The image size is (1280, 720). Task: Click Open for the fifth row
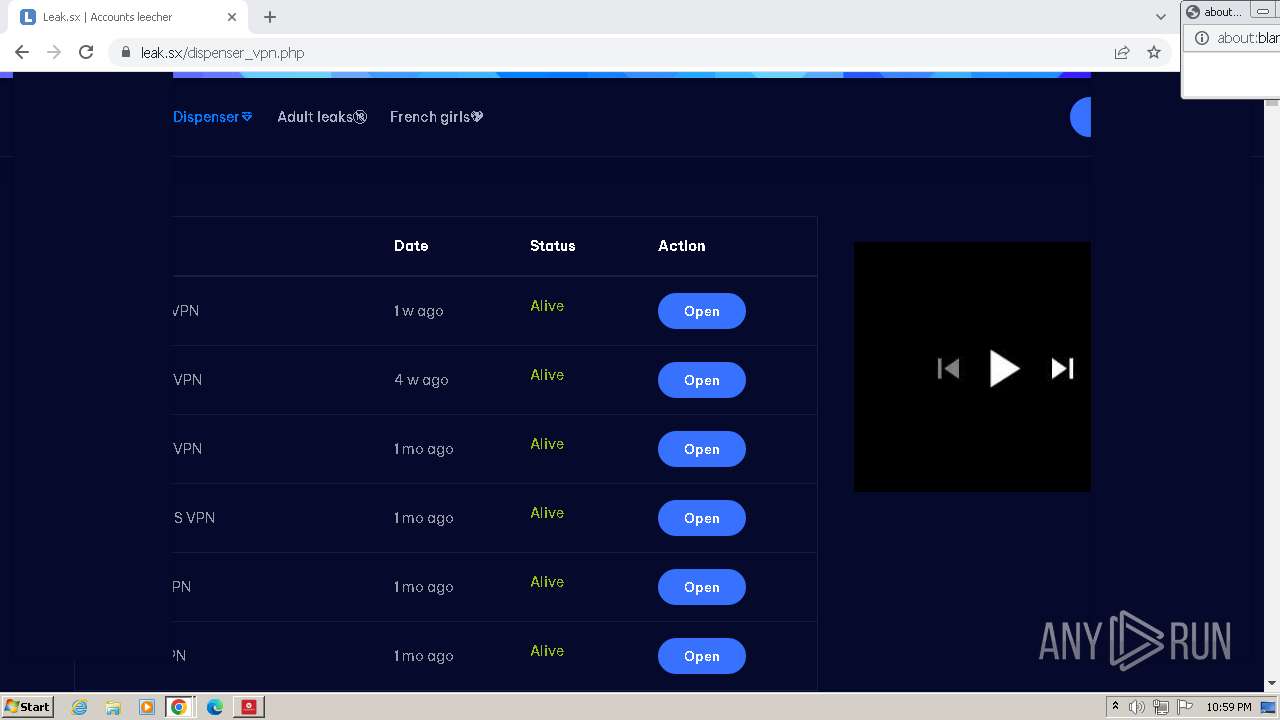click(702, 587)
